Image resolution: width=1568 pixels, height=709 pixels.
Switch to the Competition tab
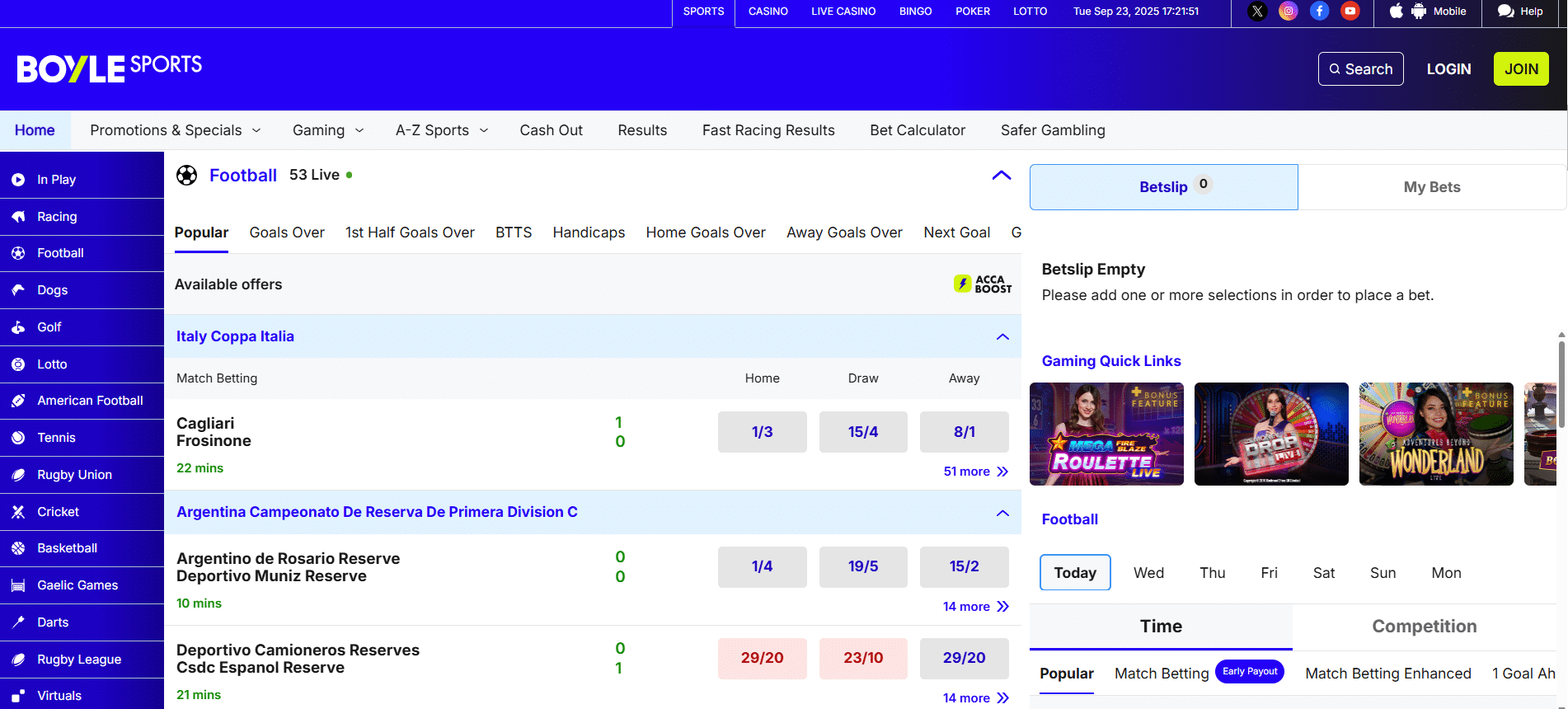[x=1424, y=627]
